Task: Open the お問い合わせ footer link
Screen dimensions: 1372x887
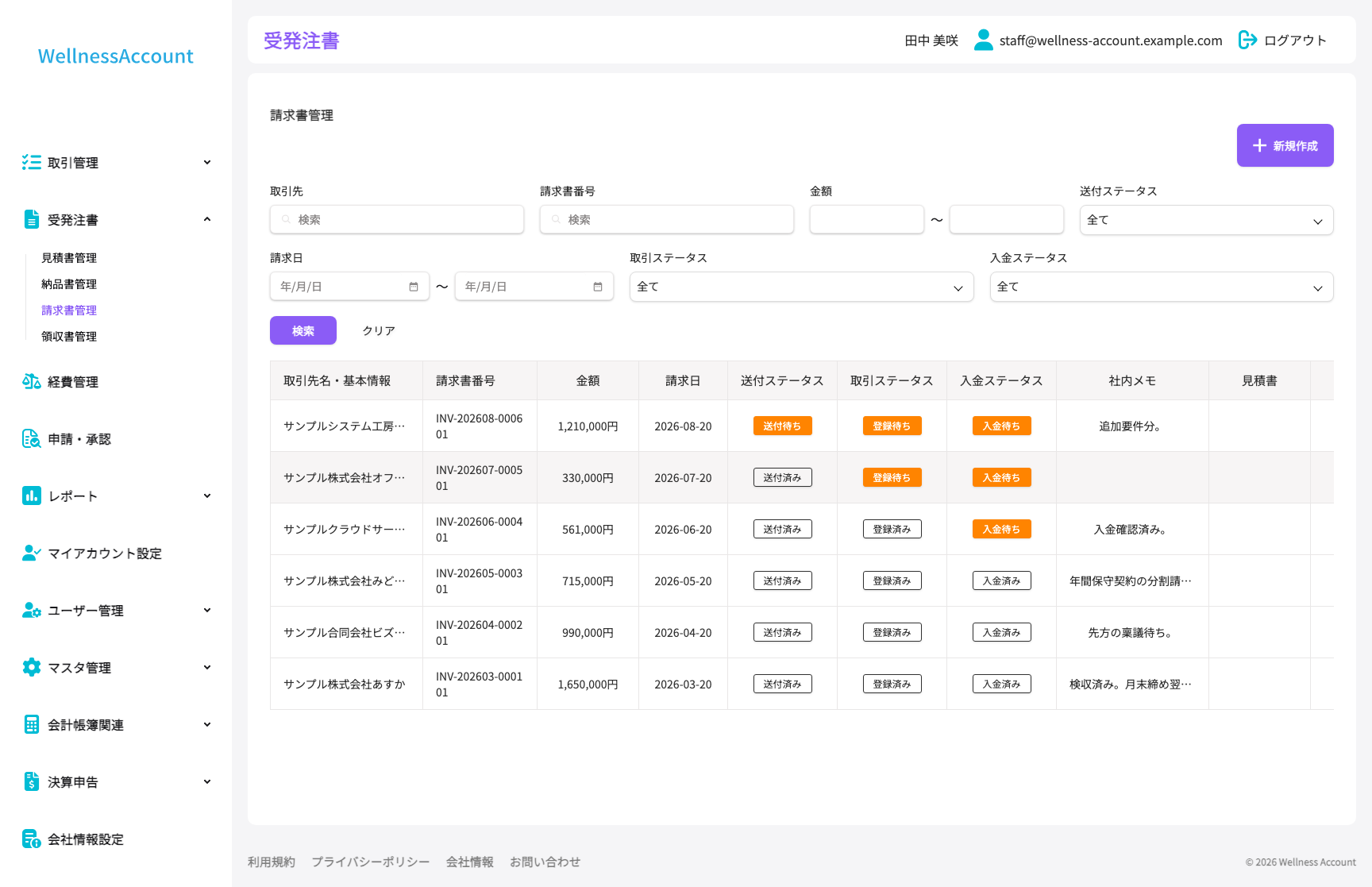Action: click(x=545, y=862)
